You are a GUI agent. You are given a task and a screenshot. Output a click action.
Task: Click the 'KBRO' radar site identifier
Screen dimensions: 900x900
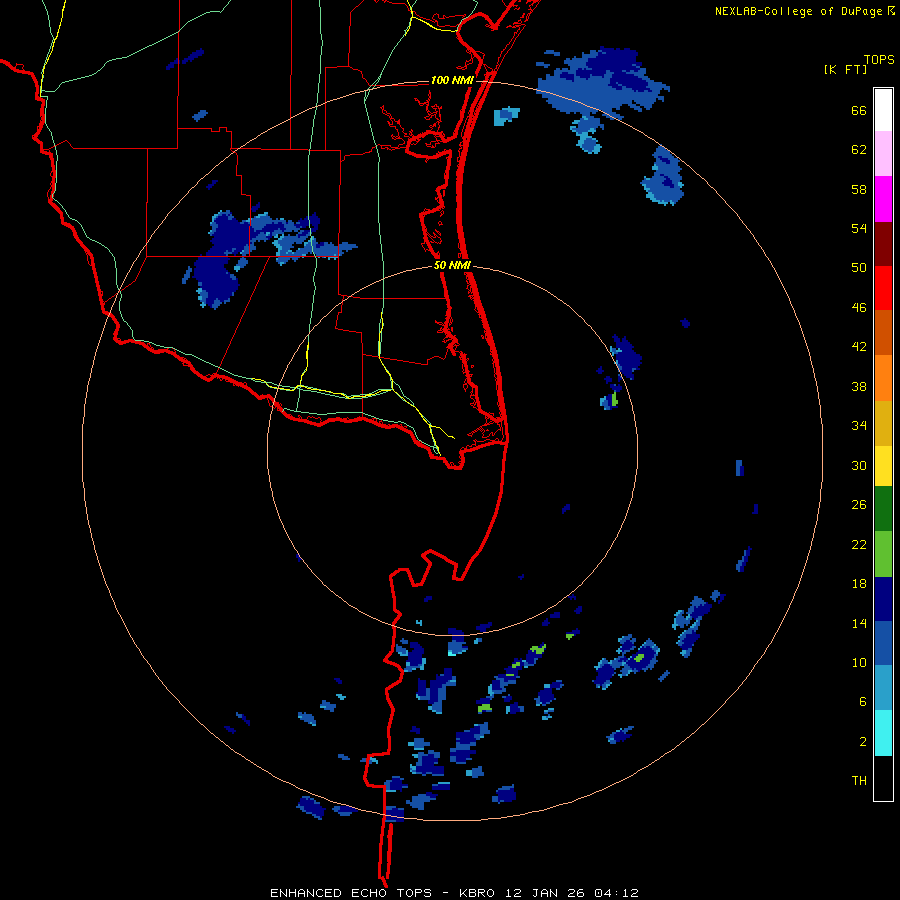(x=479, y=893)
